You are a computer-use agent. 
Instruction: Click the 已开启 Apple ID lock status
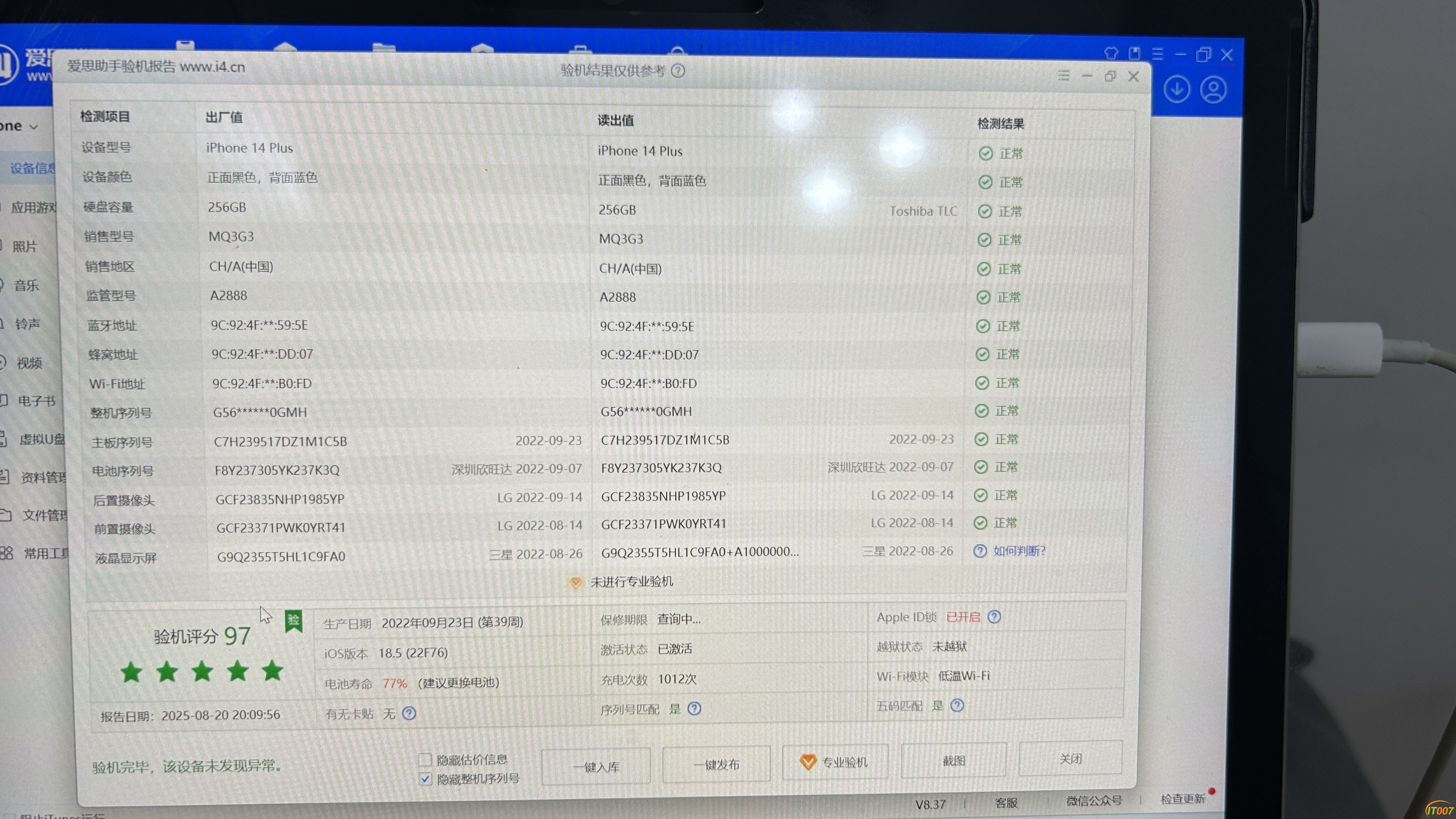(x=963, y=617)
